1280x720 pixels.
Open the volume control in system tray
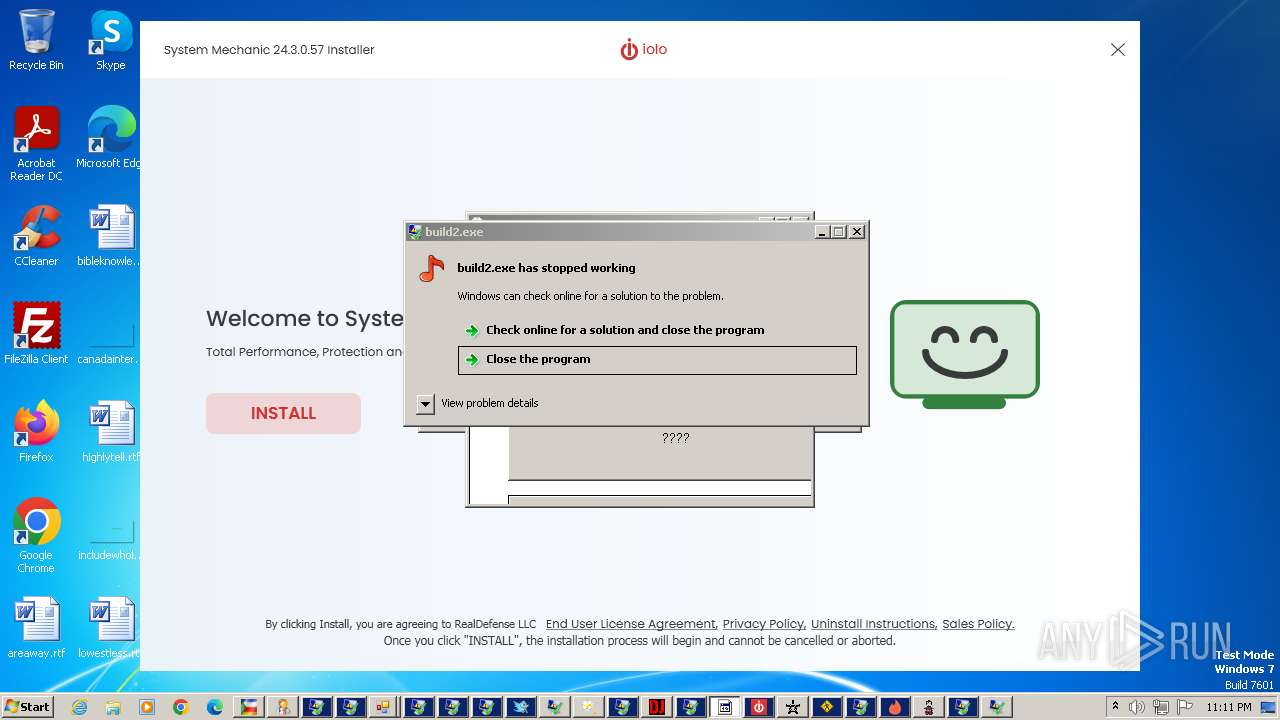pyautogui.click(x=1138, y=707)
